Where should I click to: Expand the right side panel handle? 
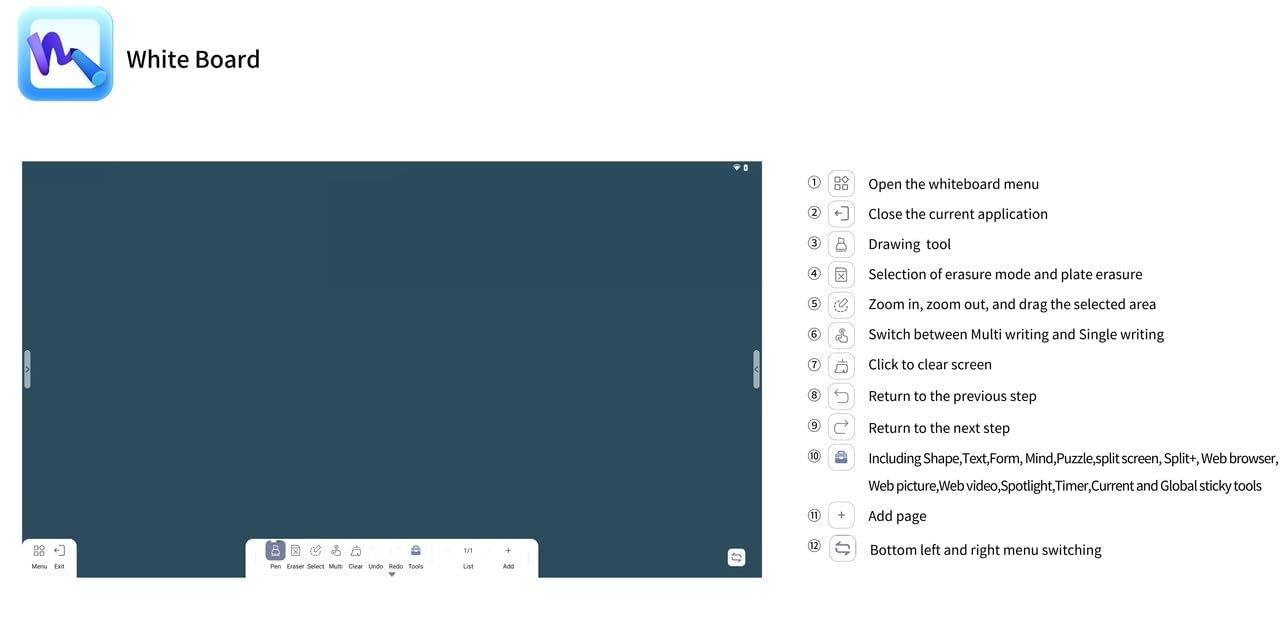point(756,369)
